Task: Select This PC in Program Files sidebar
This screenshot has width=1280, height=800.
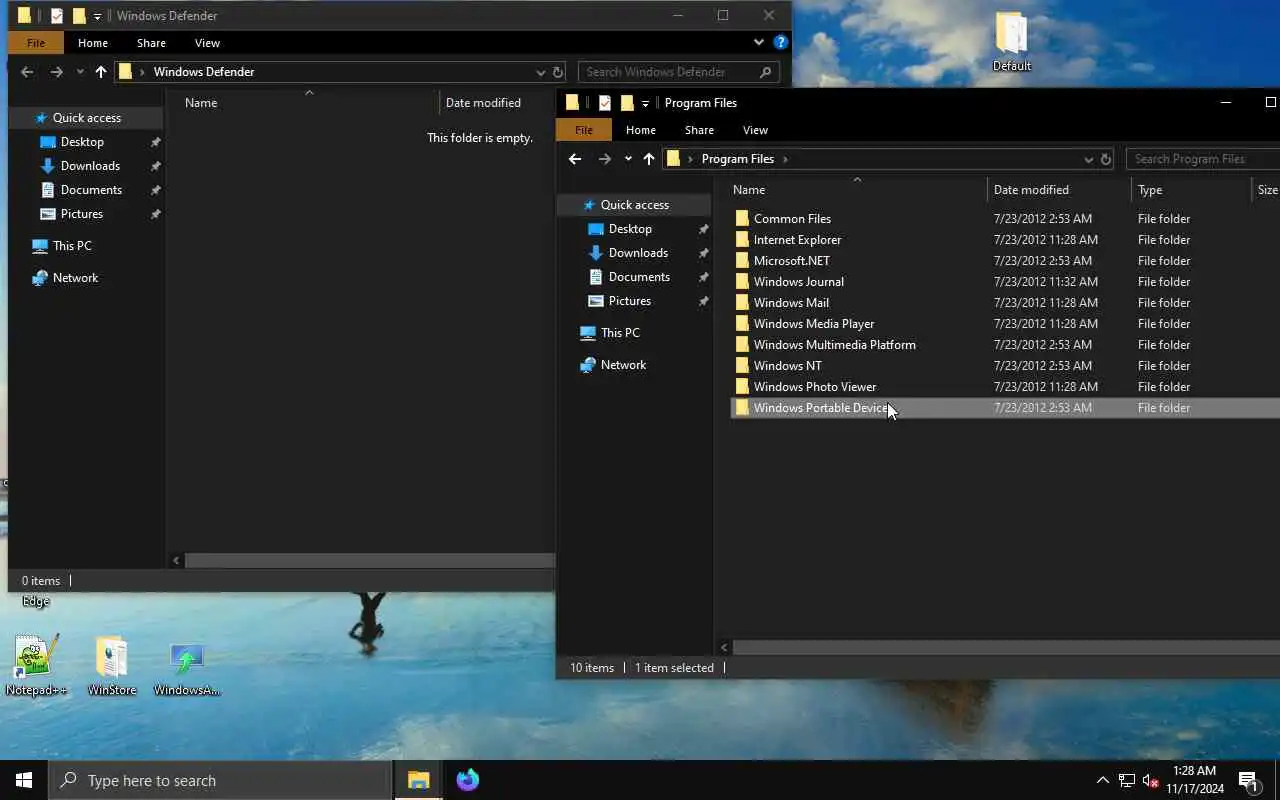Action: 620,333
